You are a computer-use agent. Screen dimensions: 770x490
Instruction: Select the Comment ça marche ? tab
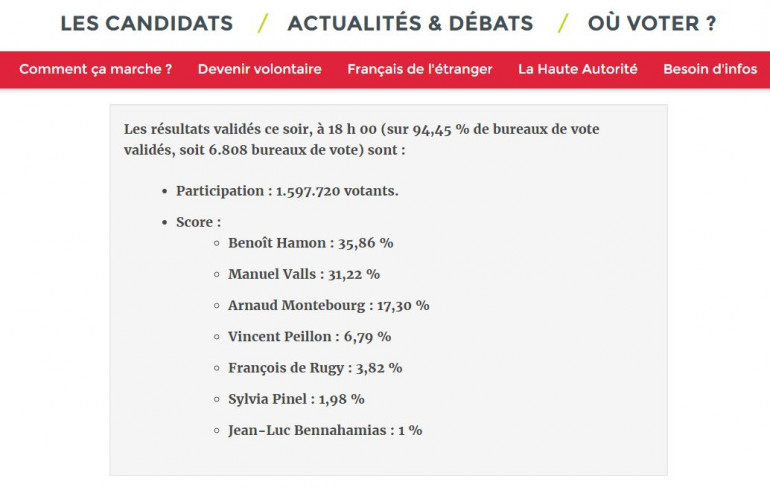pyautogui.click(x=95, y=69)
